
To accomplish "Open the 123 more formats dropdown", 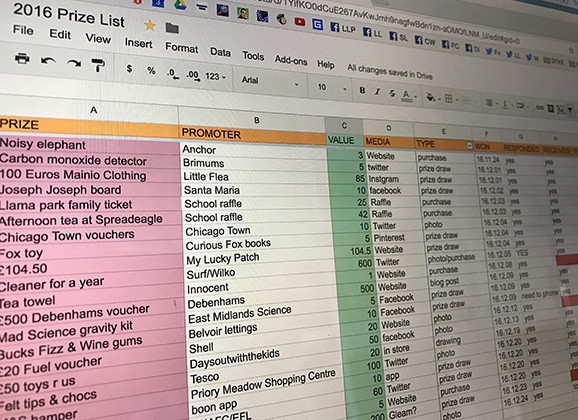I will [x=215, y=77].
